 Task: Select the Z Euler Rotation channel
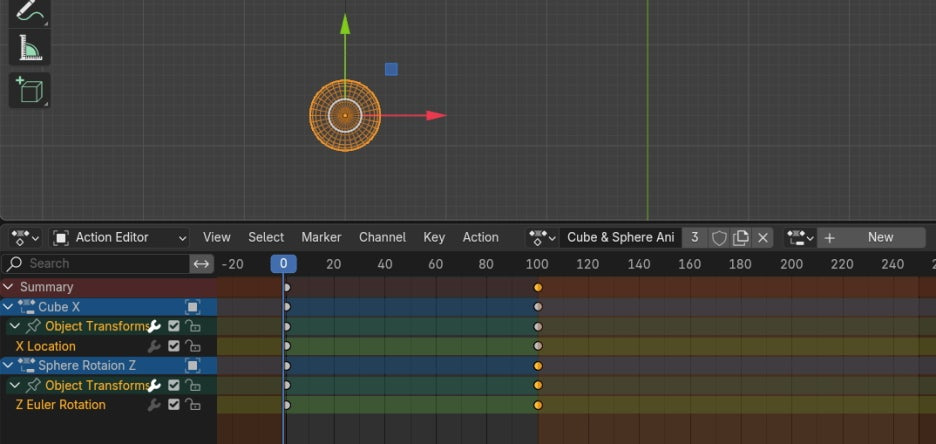click(60, 405)
